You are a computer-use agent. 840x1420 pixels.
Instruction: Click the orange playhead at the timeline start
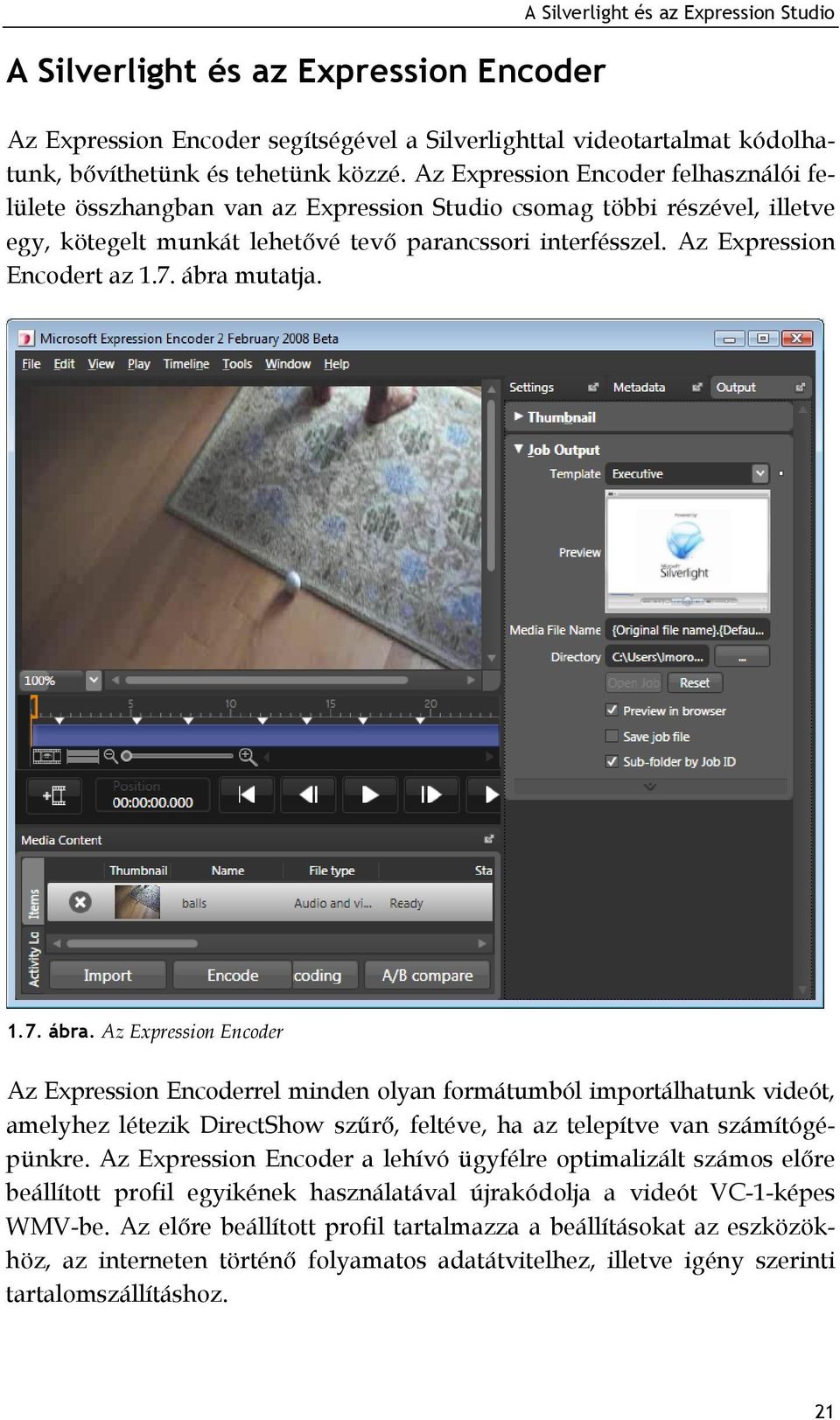(34, 707)
